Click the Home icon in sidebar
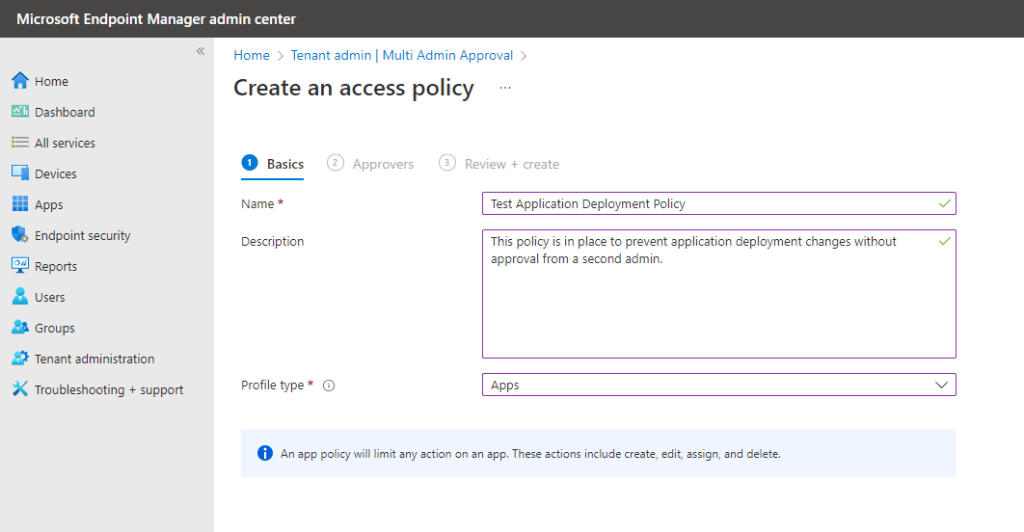The width and height of the screenshot is (1024, 532). pyautogui.click(x=19, y=81)
